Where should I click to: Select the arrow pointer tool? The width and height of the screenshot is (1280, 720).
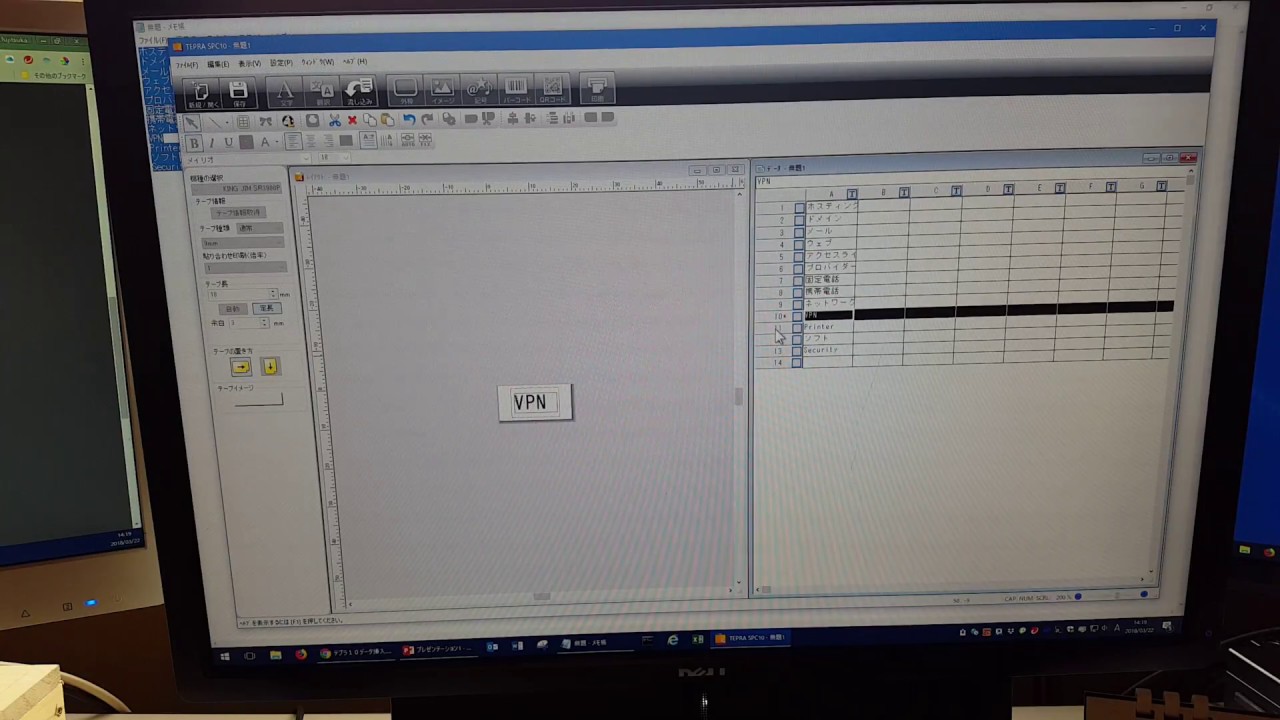pos(193,122)
